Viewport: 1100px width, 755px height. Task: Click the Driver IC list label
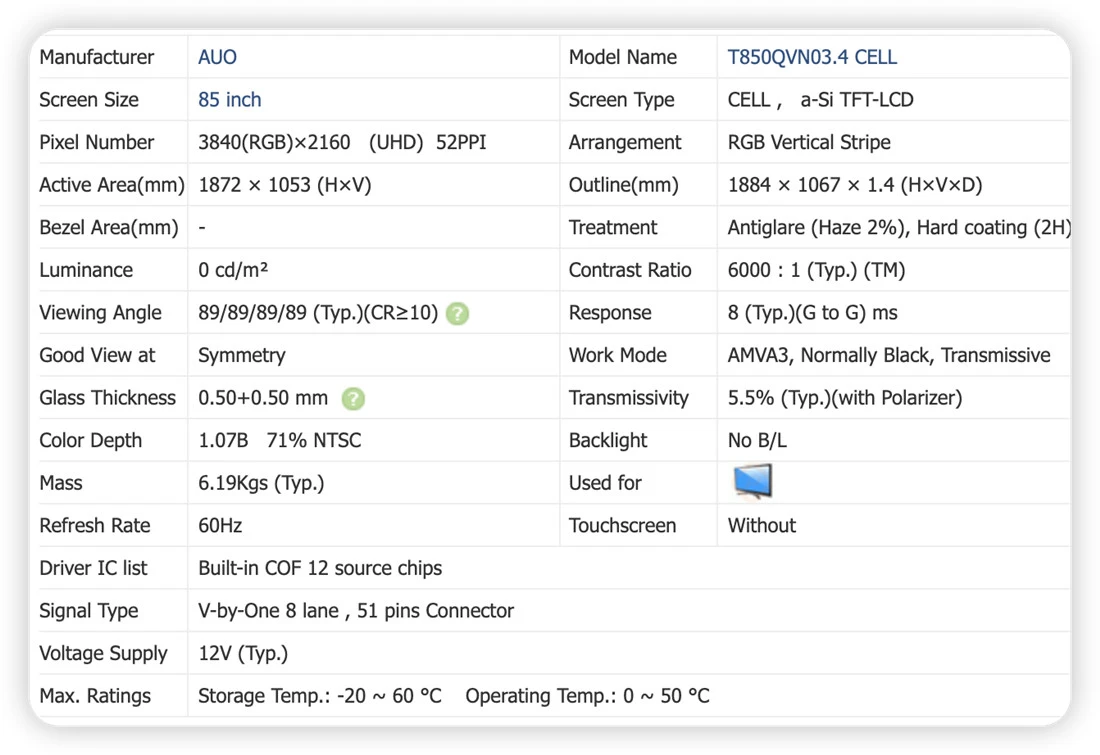pyautogui.click(x=93, y=568)
